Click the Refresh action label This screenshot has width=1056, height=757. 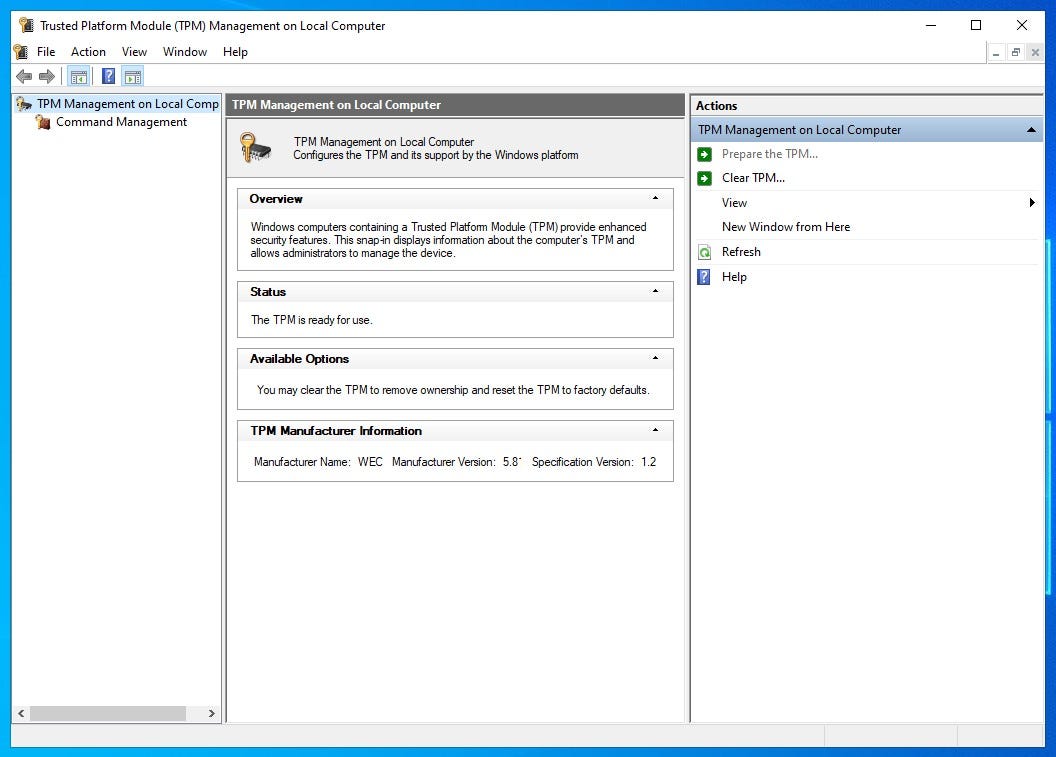point(741,252)
